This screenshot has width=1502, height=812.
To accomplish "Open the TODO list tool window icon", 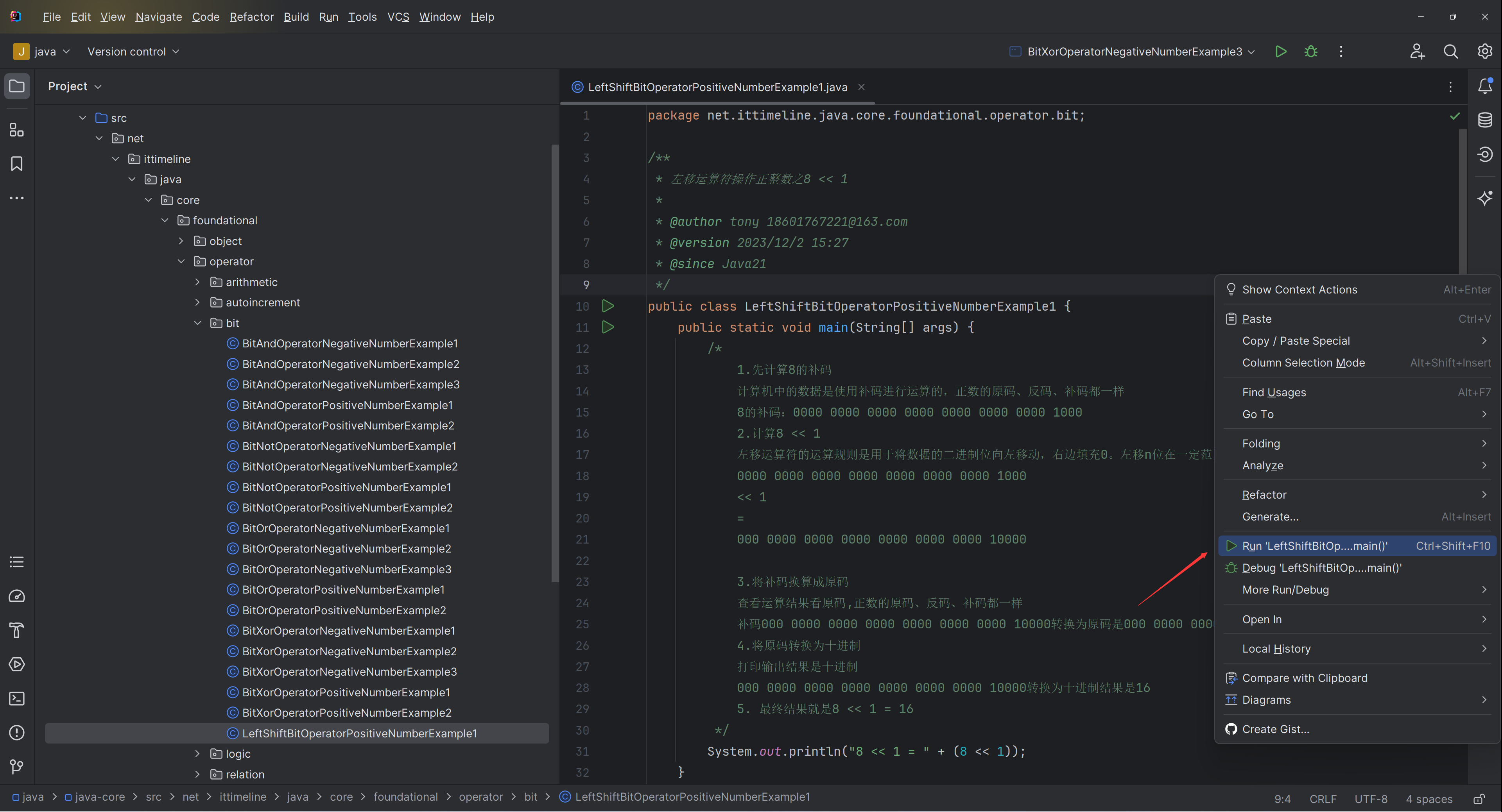I will (x=17, y=562).
